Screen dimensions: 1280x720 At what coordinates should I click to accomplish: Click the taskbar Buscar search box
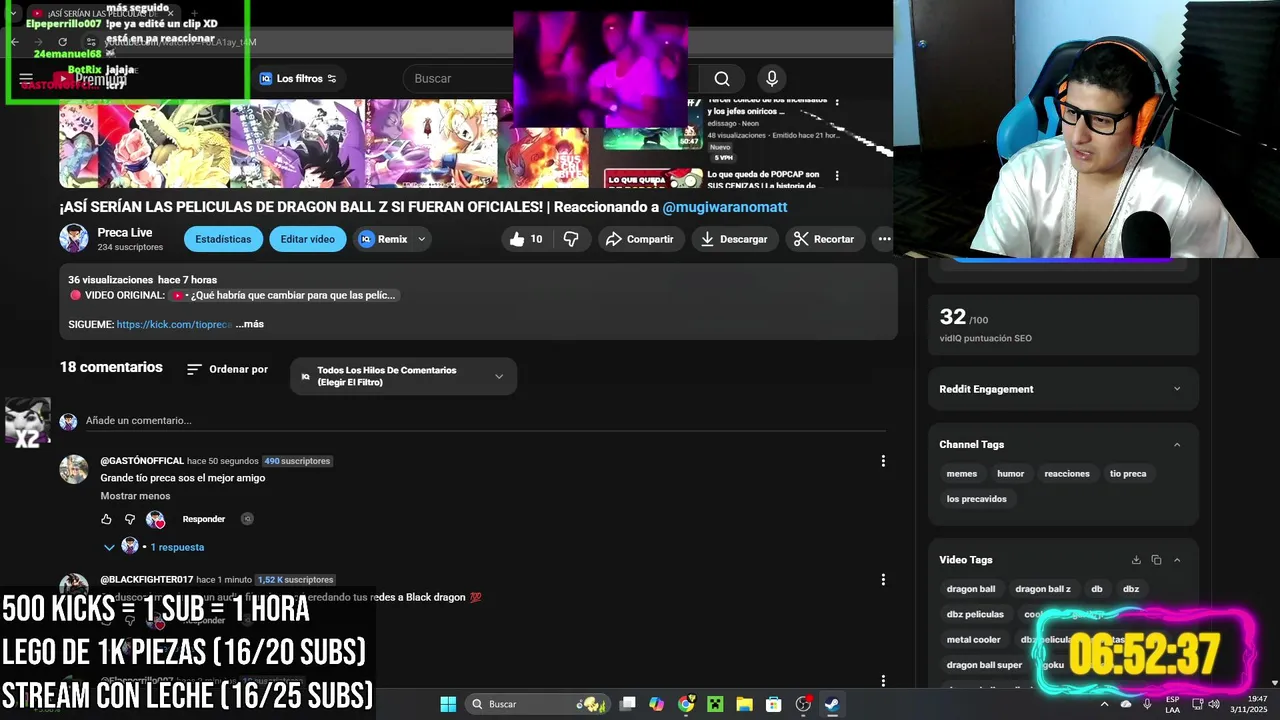click(x=538, y=704)
